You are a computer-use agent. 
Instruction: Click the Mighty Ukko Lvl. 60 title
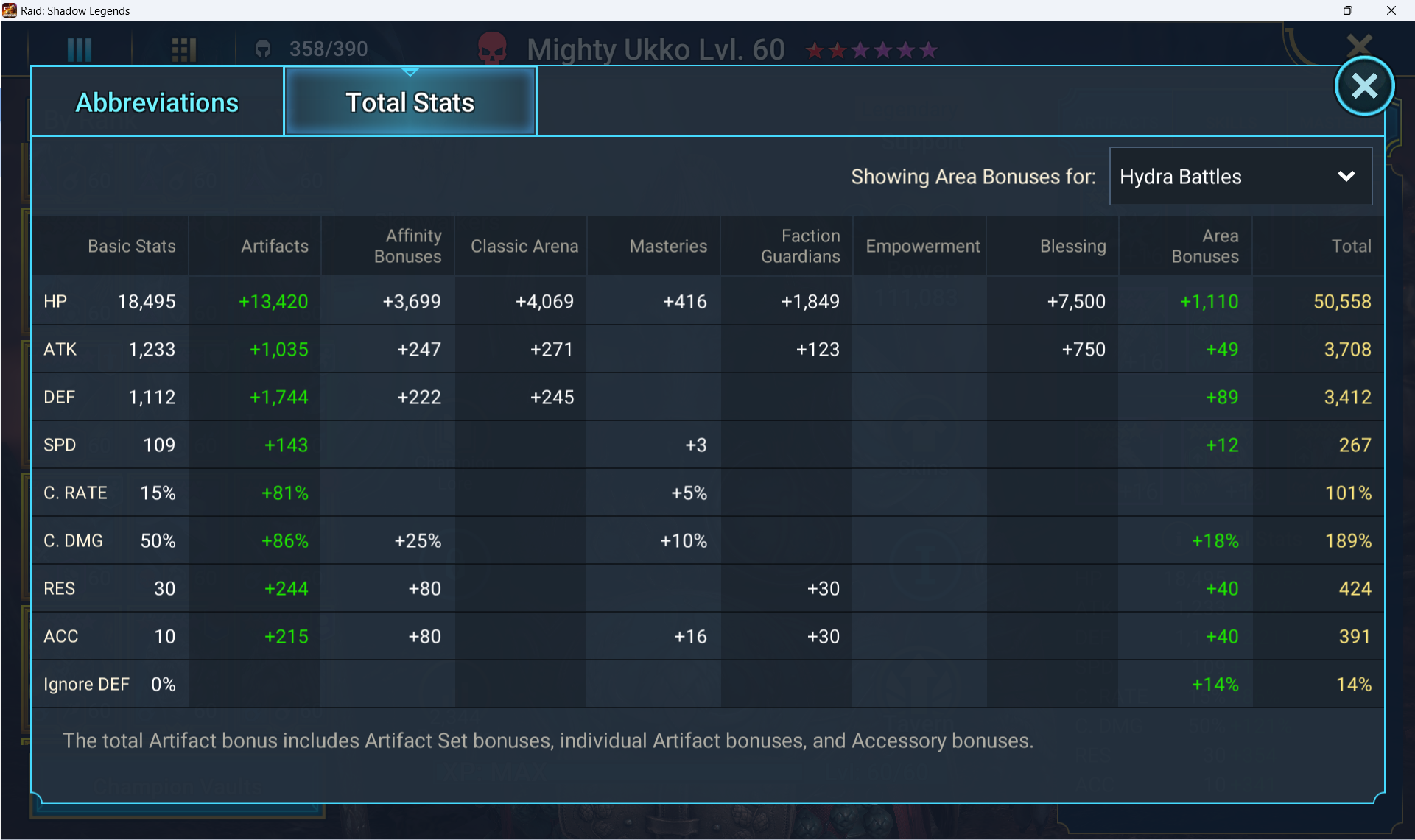[656, 49]
